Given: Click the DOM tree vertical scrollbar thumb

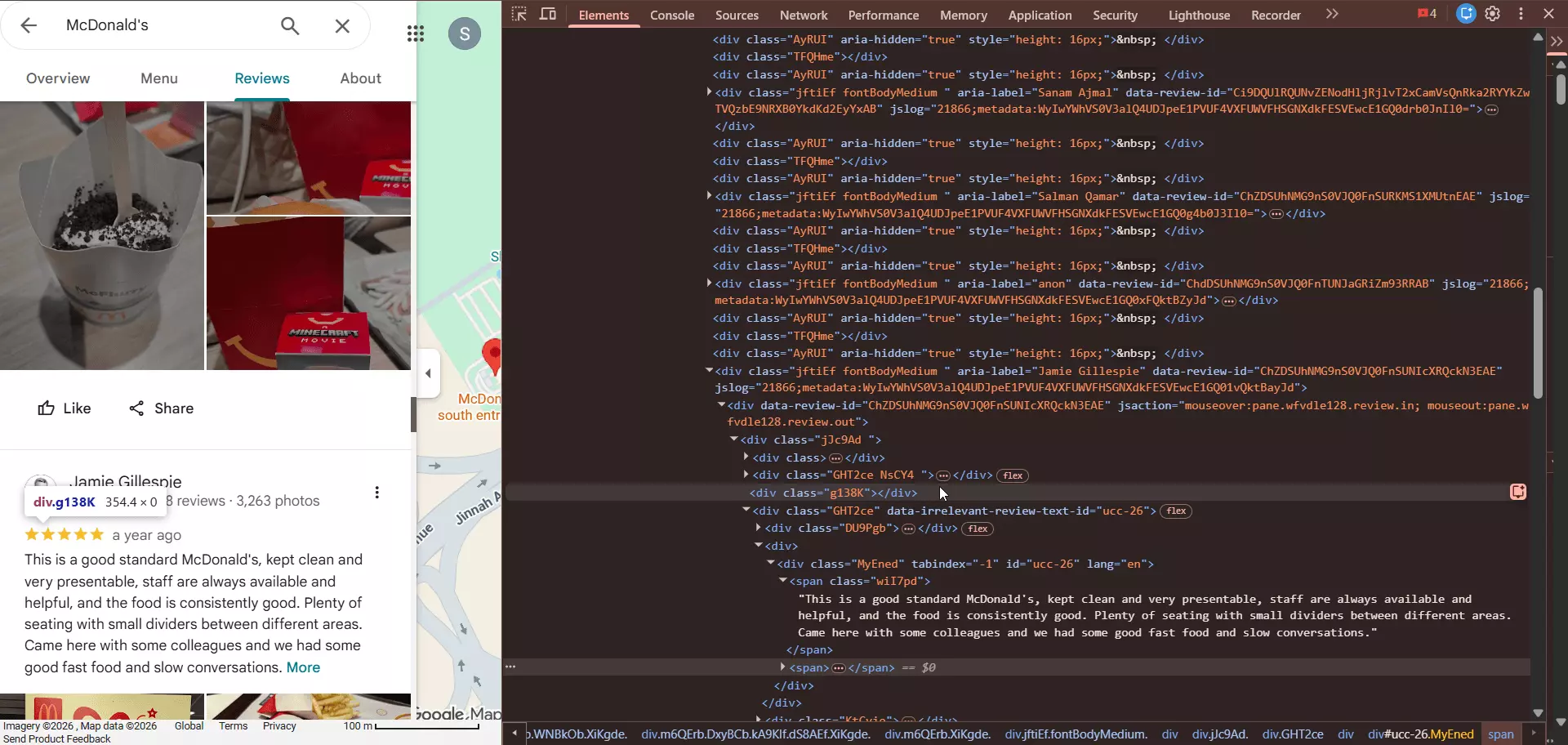Looking at the screenshot, I should (1538, 343).
